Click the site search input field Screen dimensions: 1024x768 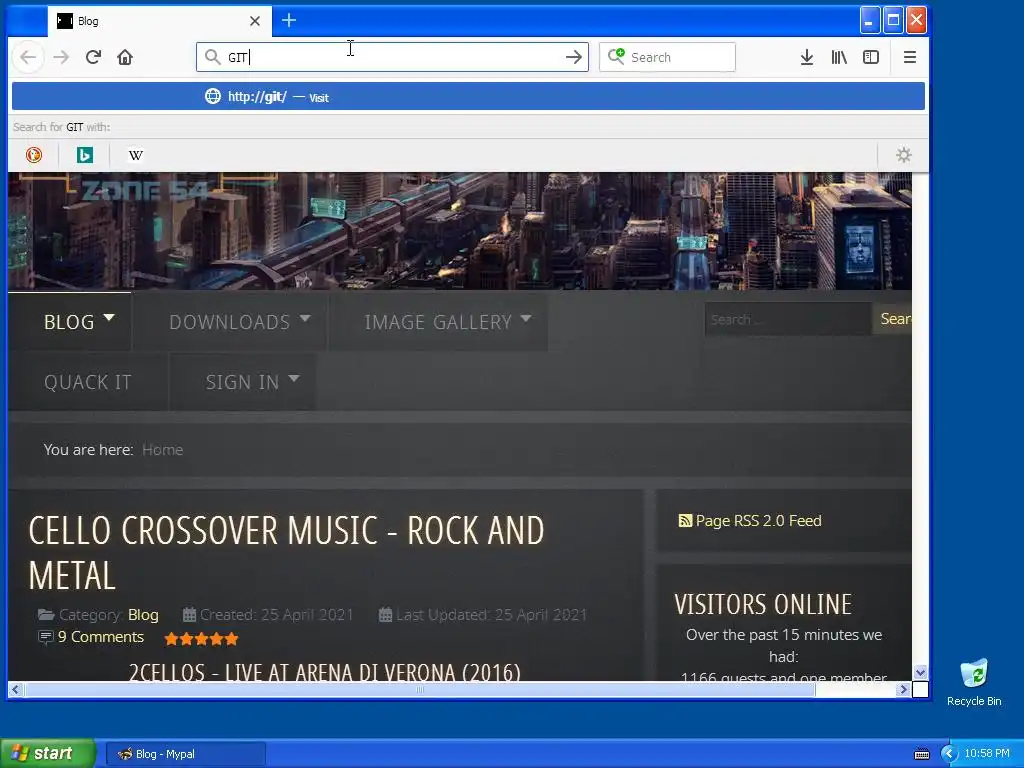pos(788,319)
